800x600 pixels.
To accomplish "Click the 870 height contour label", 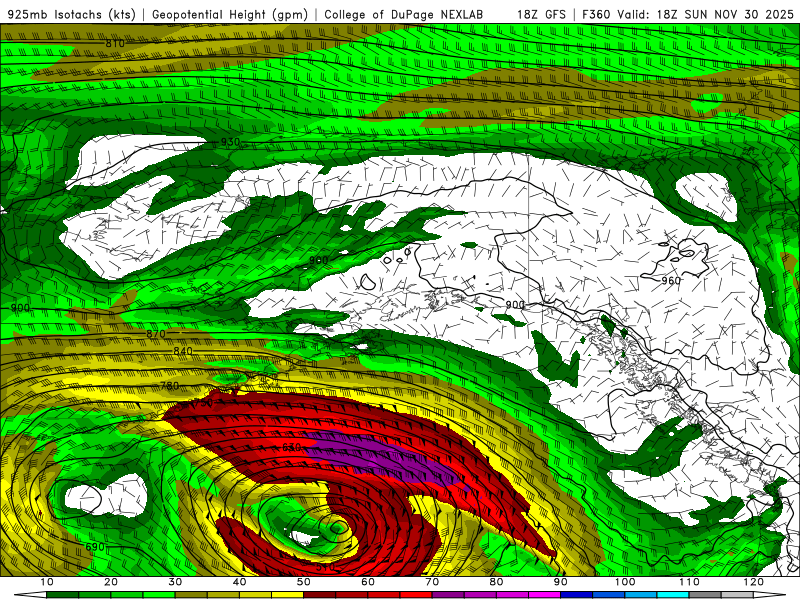I will click(x=156, y=334).
